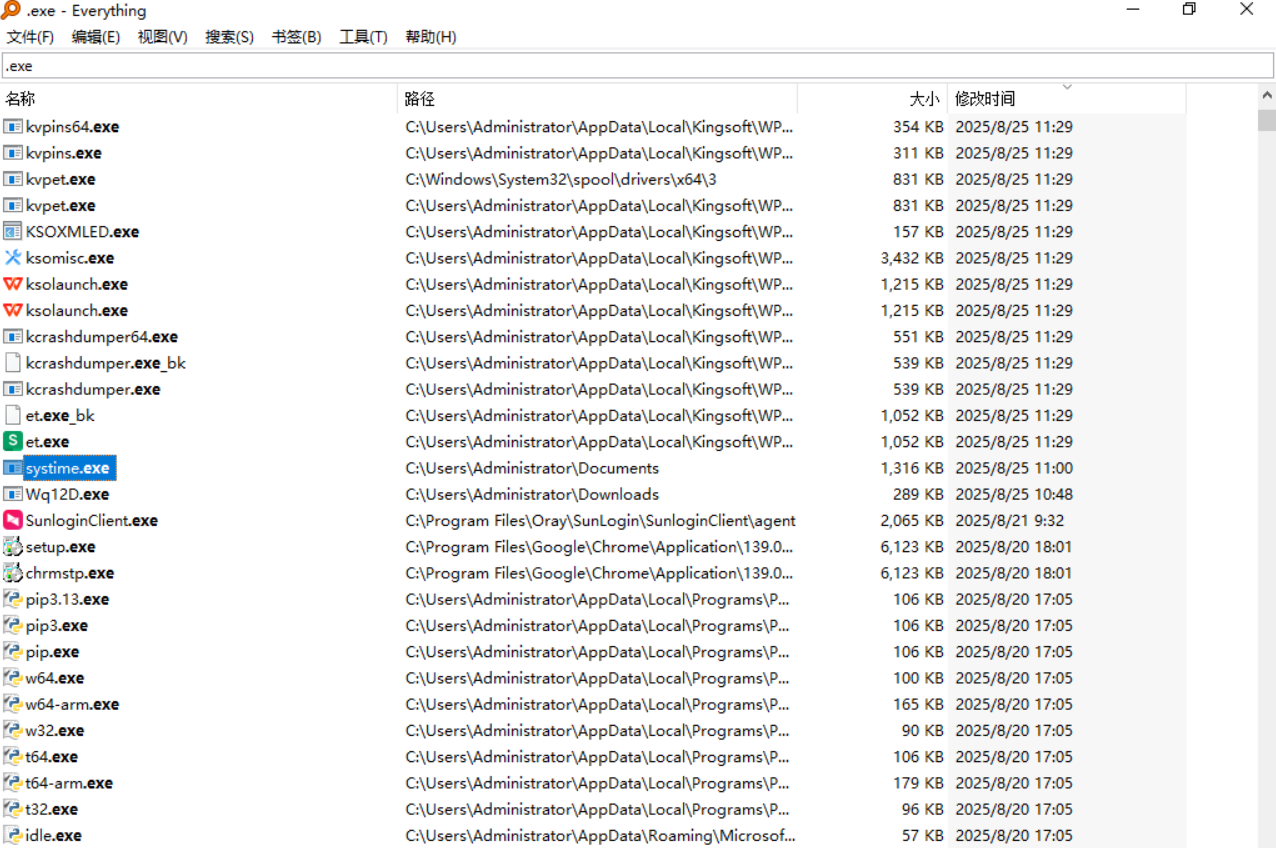
Task: Click the systime.exe file icon
Action: point(13,468)
